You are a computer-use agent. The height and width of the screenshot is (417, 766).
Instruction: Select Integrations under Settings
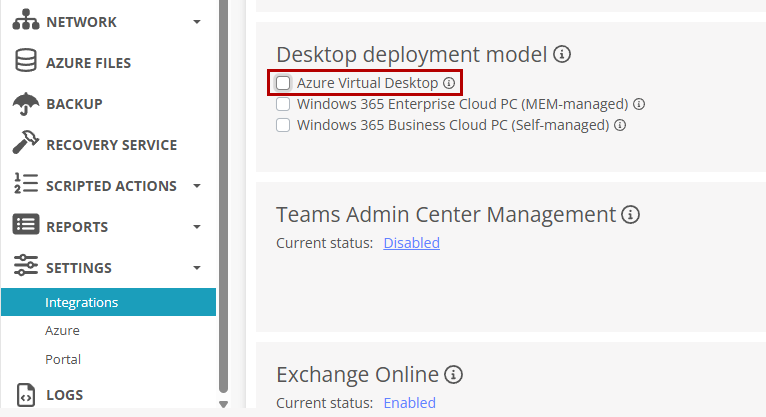pyautogui.click(x=108, y=302)
